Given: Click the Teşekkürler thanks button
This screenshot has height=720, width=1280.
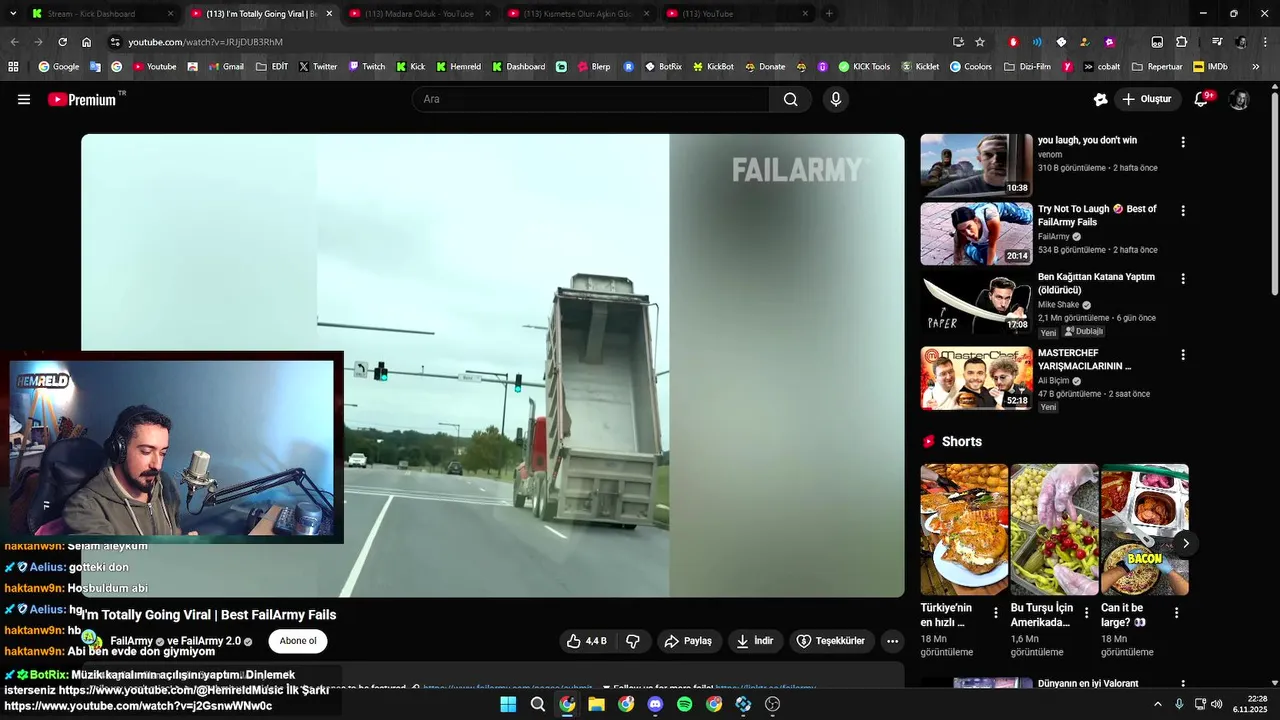Looking at the screenshot, I should 831,641.
